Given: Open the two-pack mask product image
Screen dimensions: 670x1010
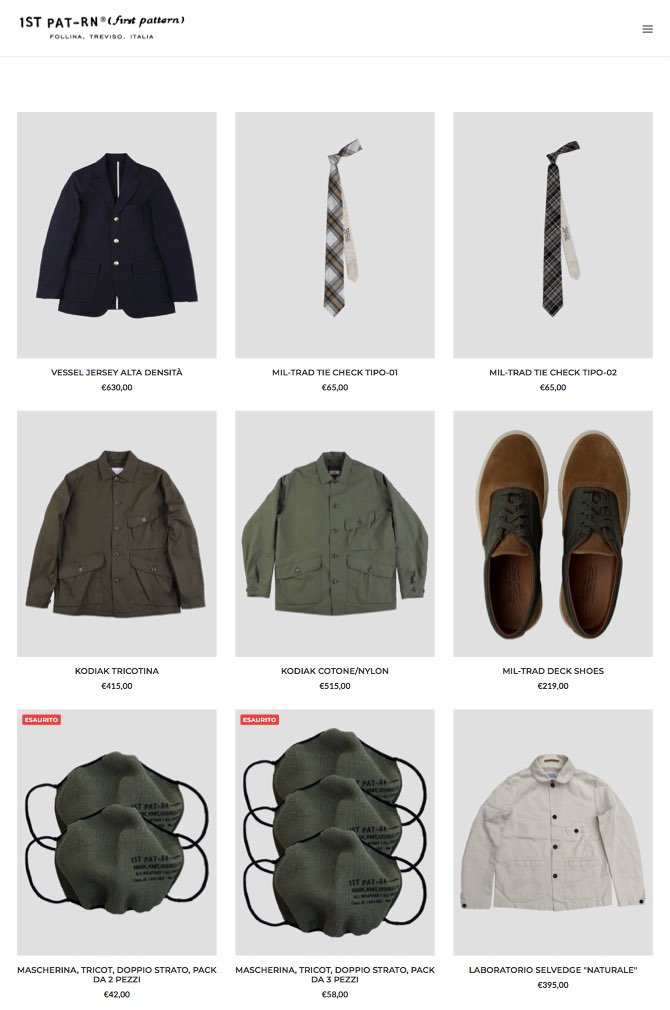Looking at the screenshot, I should [117, 832].
